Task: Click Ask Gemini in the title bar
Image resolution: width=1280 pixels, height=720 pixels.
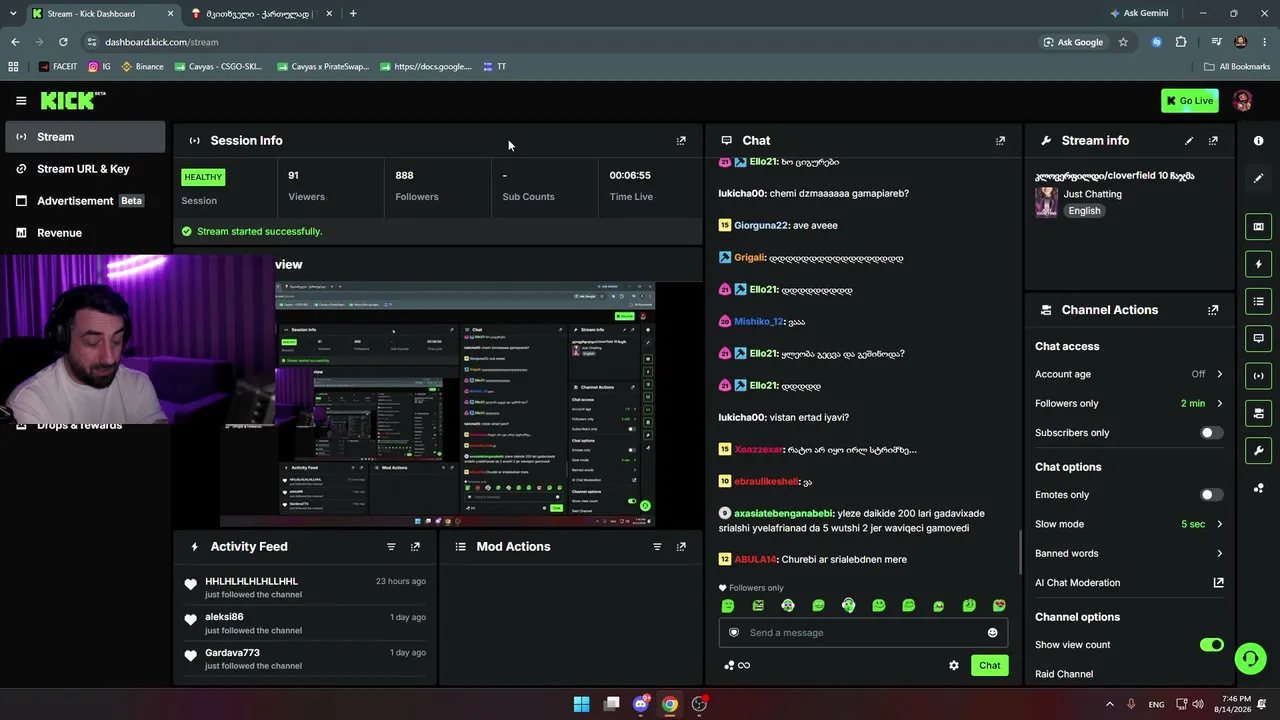Action: click(x=1139, y=14)
